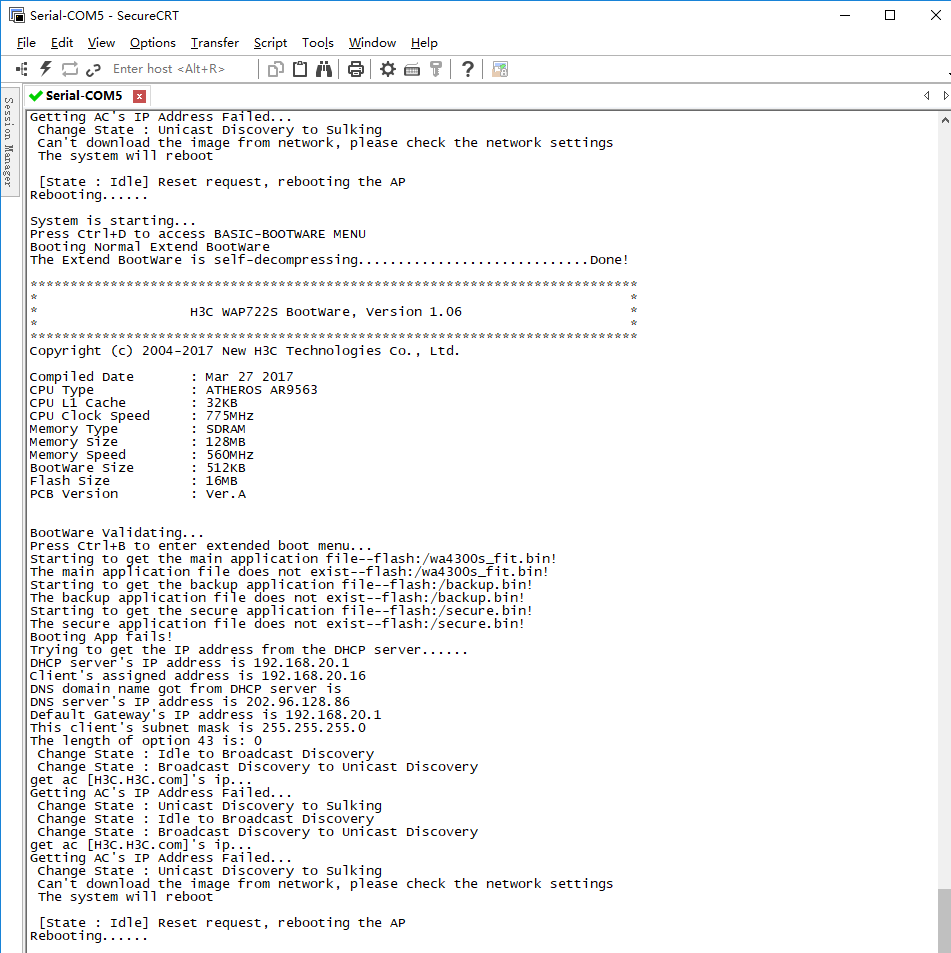Image resolution: width=951 pixels, height=953 pixels.
Task: Click the SecureFX toolbar icon
Action: [500, 69]
